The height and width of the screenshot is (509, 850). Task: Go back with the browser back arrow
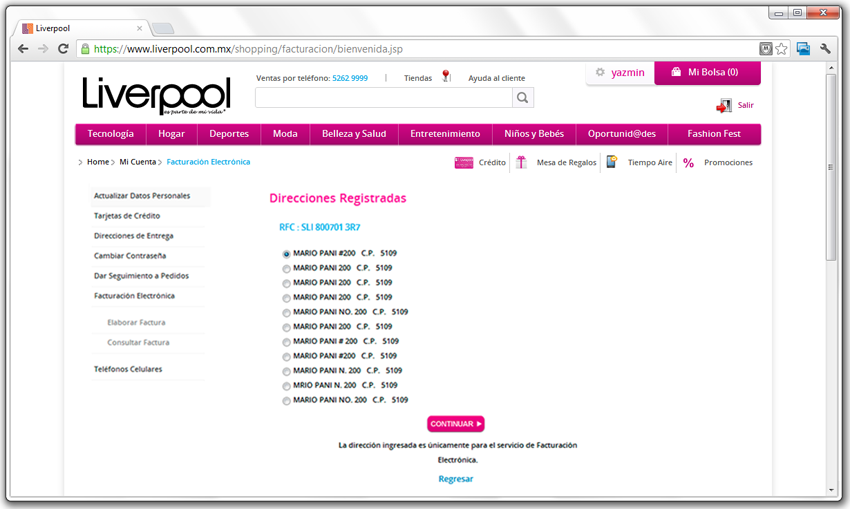tap(23, 49)
